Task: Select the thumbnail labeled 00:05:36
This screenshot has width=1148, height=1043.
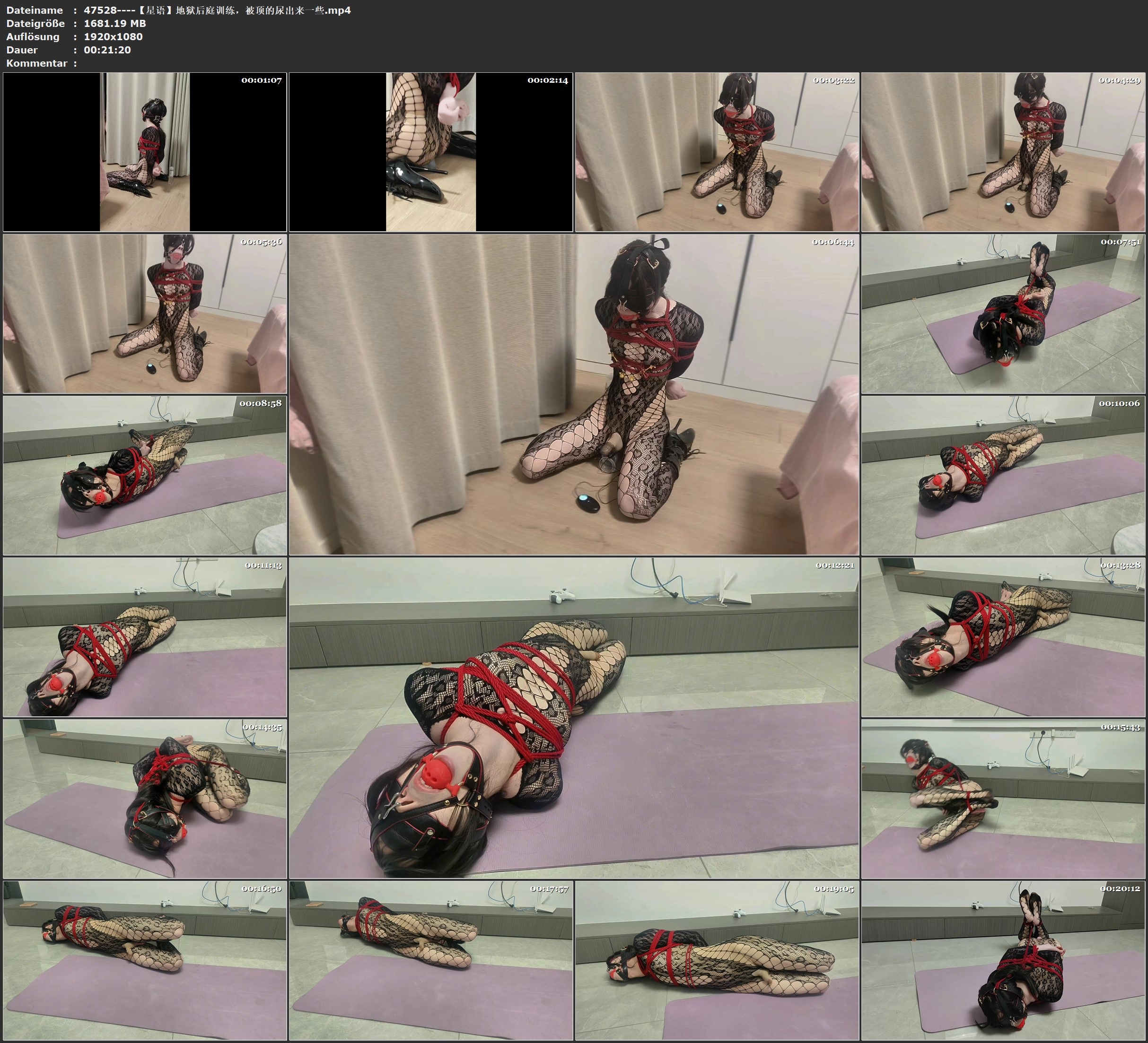Action: [x=145, y=313]
